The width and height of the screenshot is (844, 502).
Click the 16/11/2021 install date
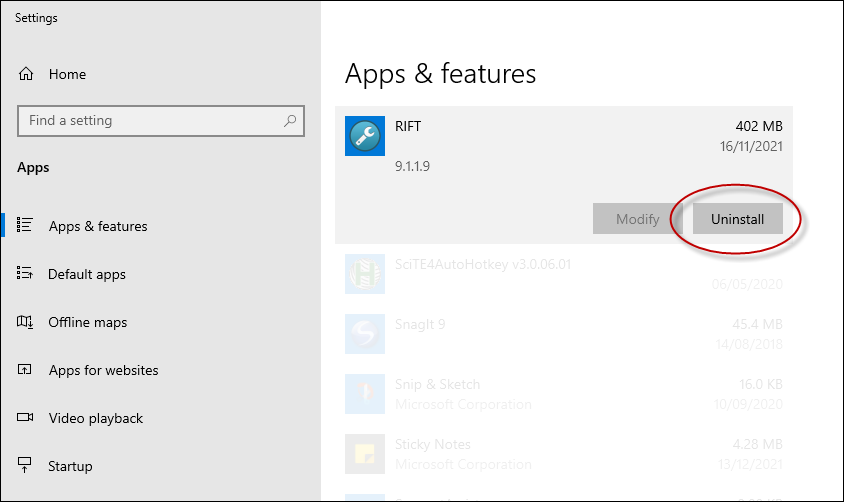tap(751, 146)
